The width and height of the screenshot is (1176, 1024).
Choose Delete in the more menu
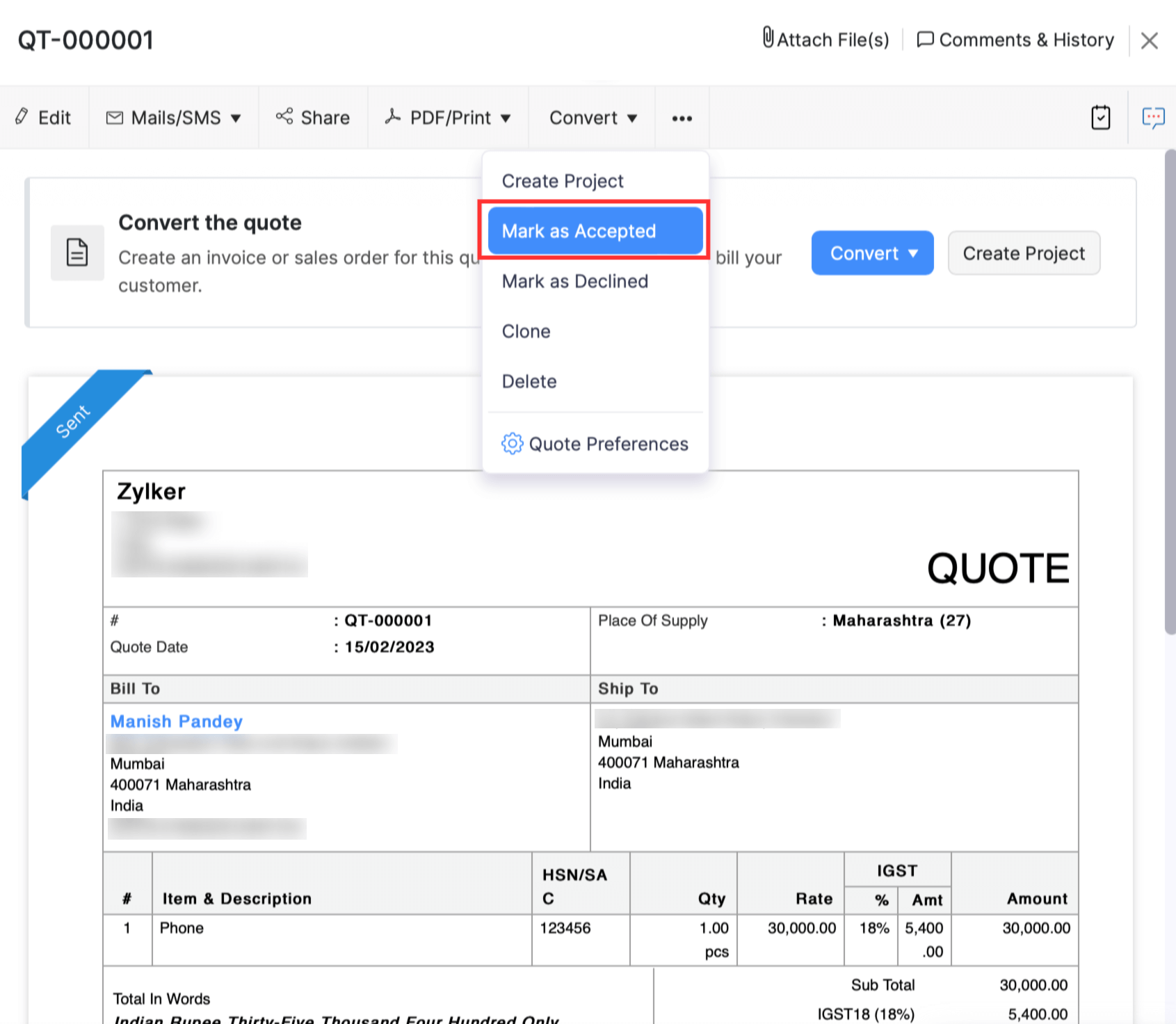529,381
